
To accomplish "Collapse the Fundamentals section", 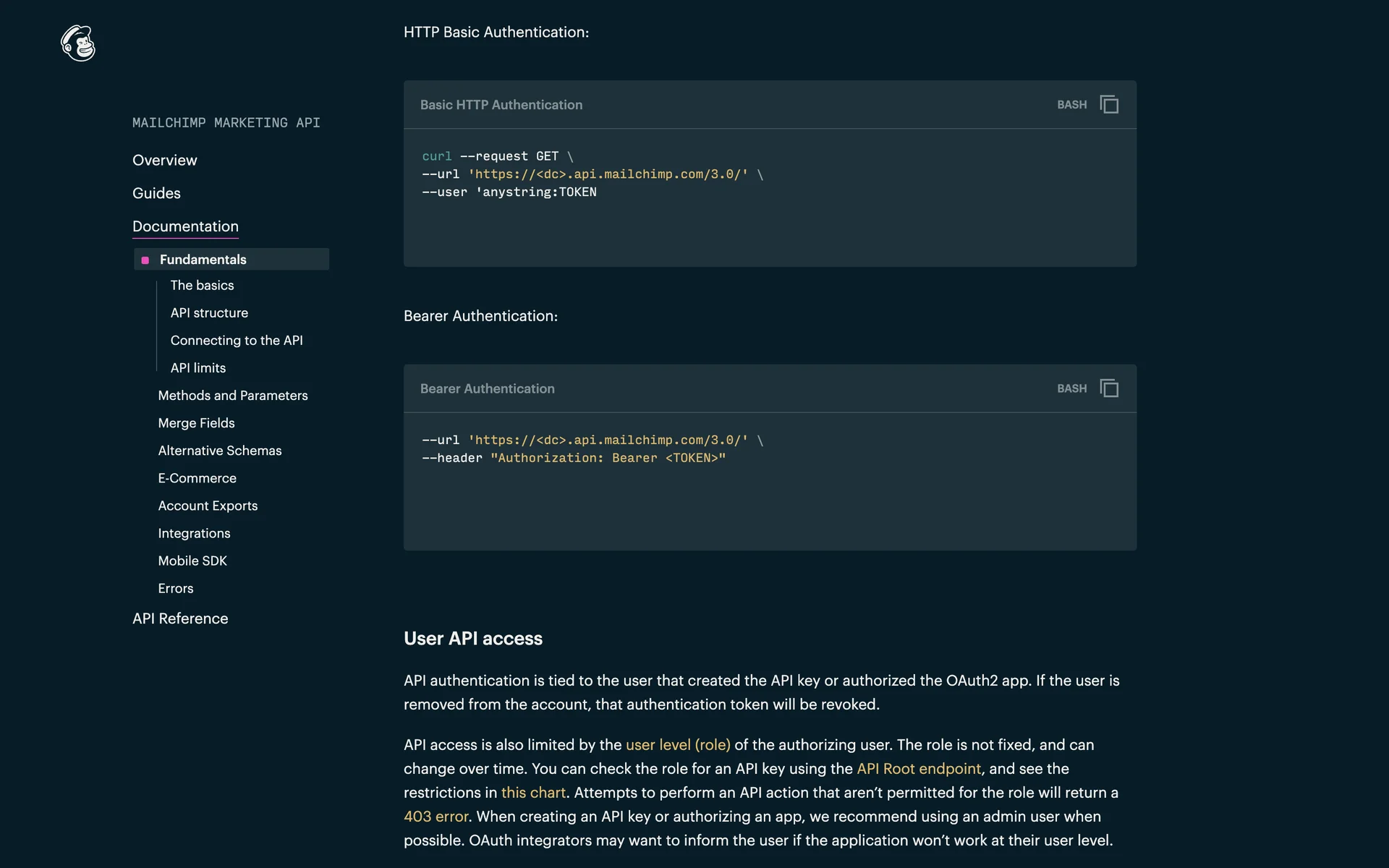I will pos(203,260).
